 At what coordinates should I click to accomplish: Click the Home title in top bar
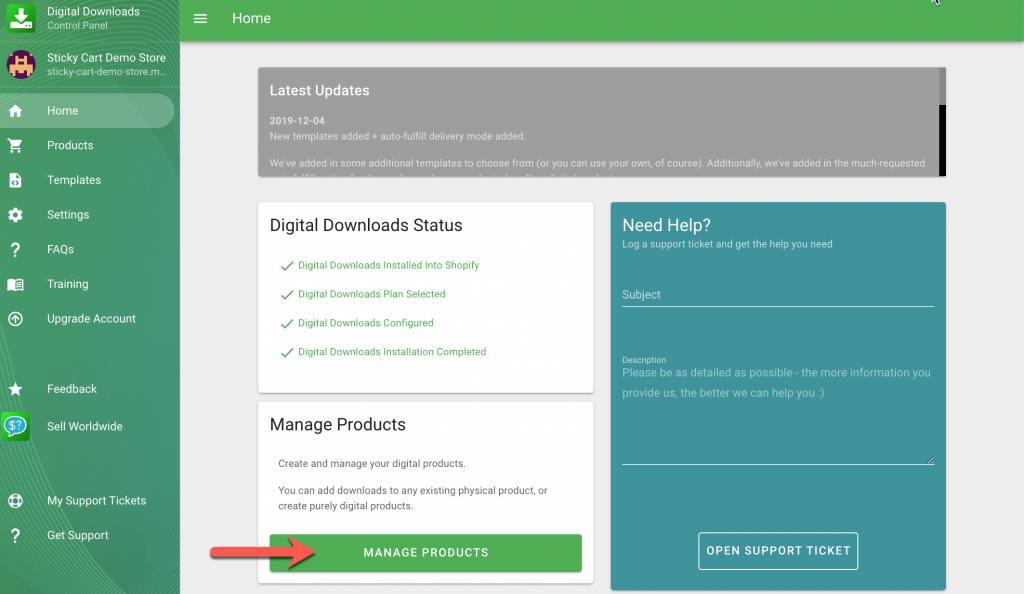(251, 18)
